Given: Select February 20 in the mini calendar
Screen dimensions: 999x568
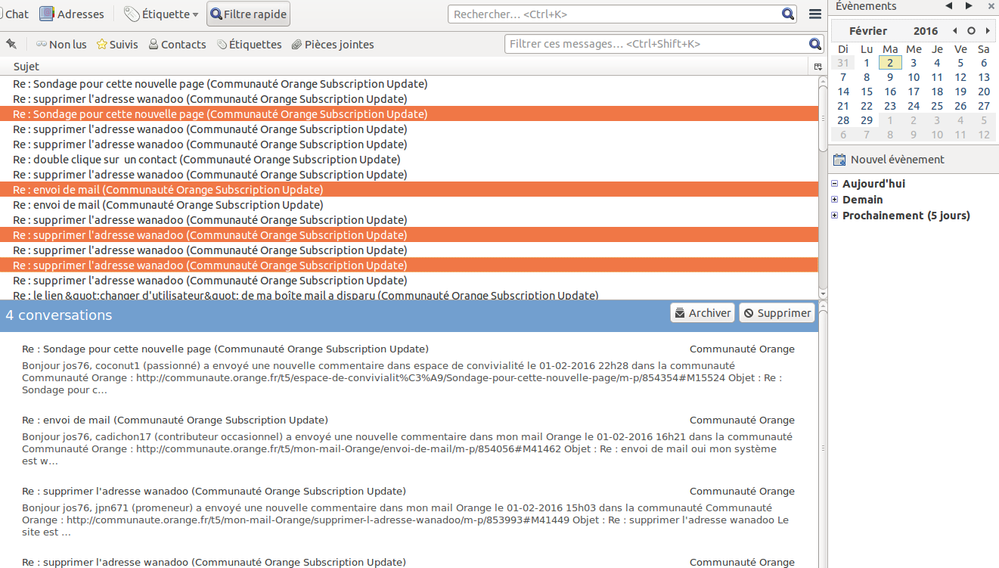Looking at the screenshot, I should click(984, 92).
